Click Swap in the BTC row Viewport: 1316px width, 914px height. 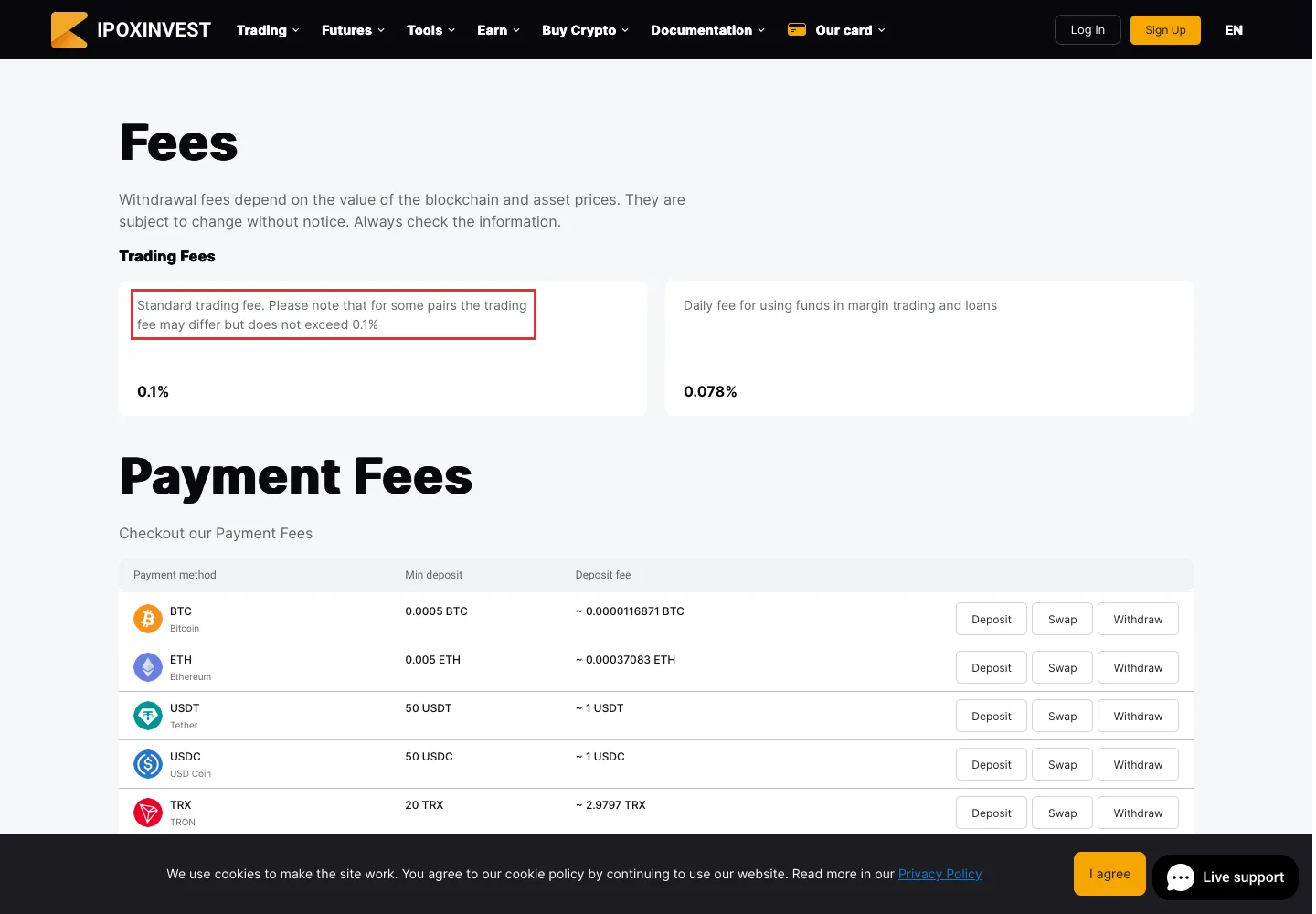tap(1062, 619)
